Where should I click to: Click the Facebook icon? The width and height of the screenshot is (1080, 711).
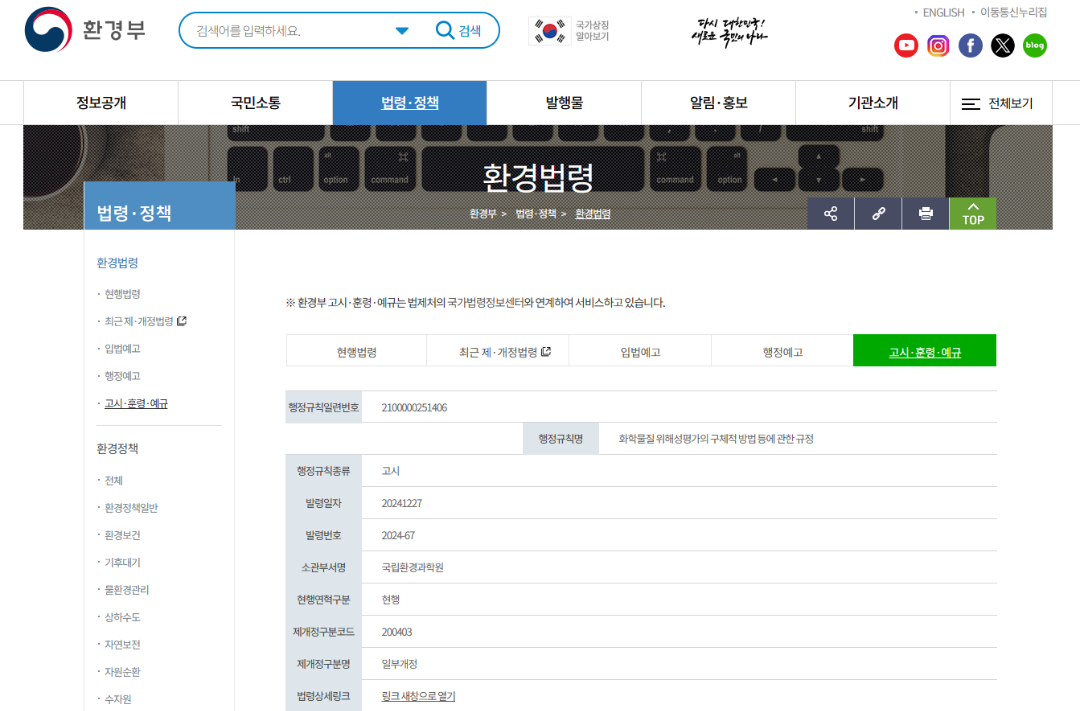(x=970, y=45)
